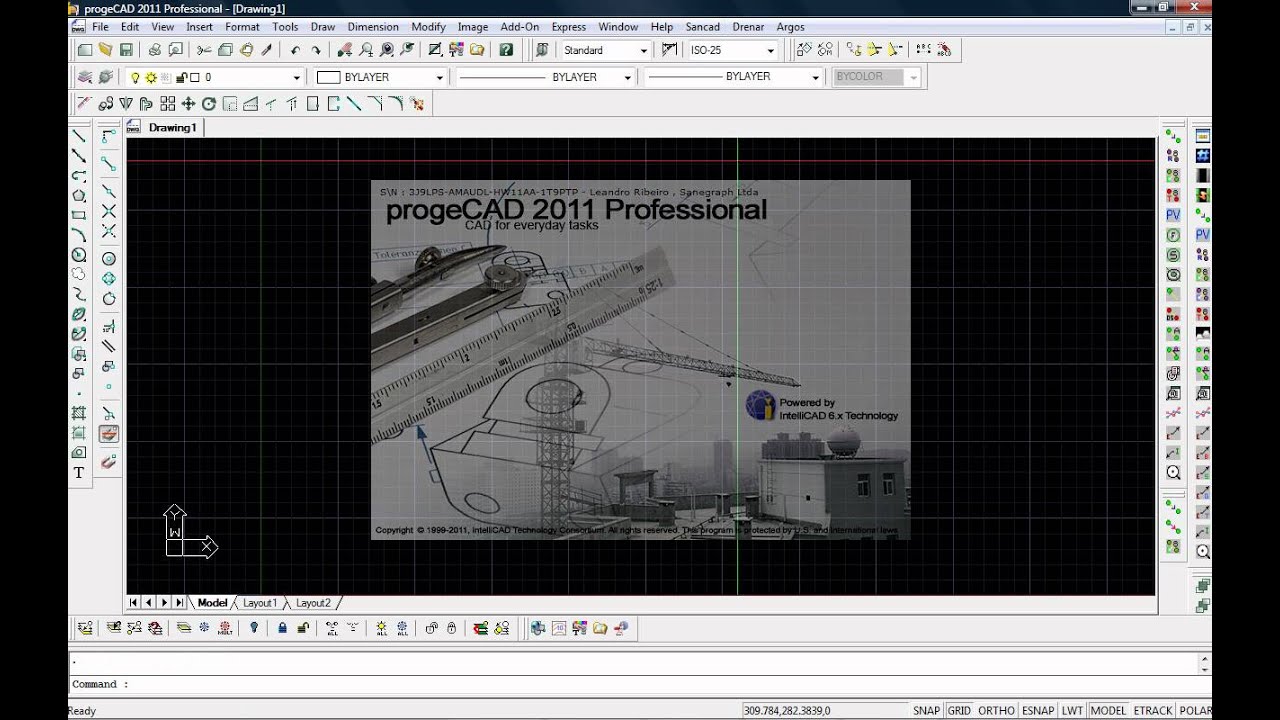The height and width of the screenshot is (720, 1280).
Task: Select the Hatch tool icon
Action: pos(79,413)
